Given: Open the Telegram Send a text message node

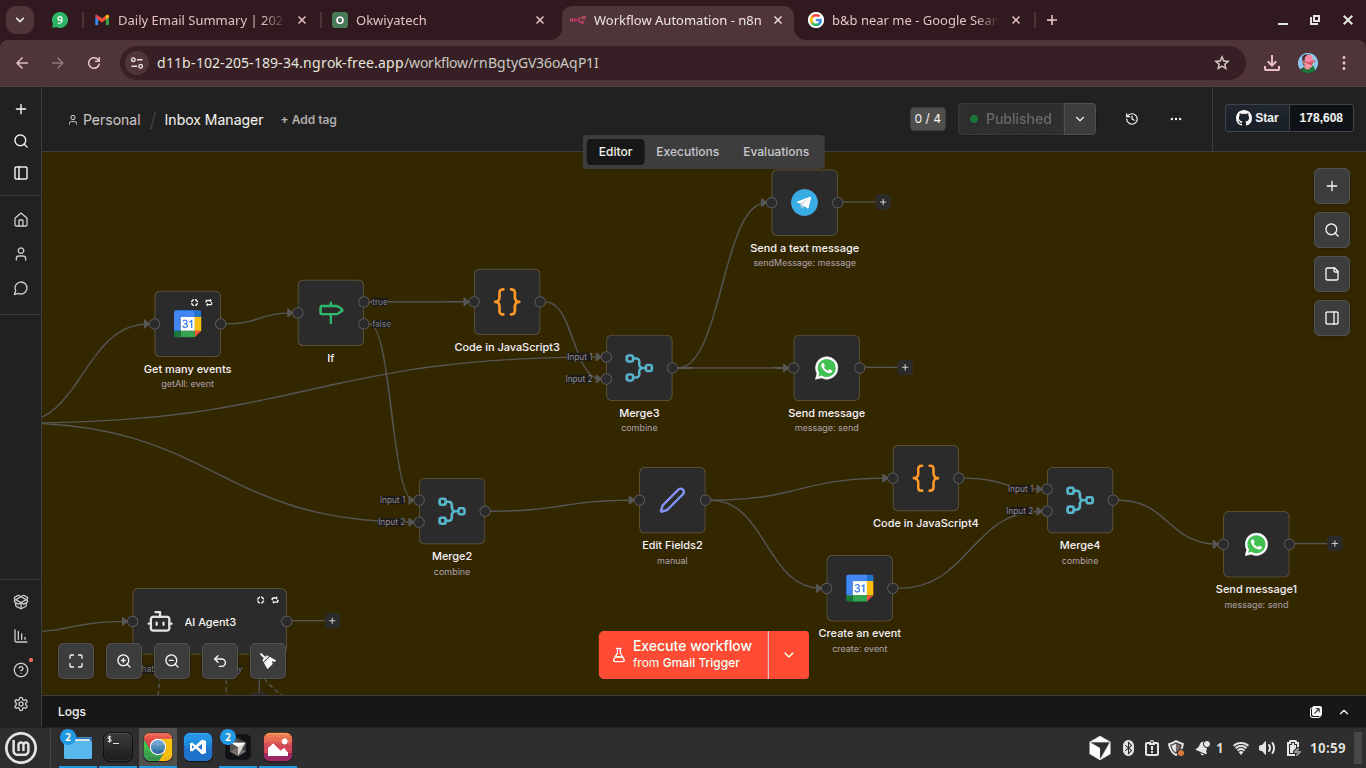Looking at the screenshot, I should pos(804,203).
